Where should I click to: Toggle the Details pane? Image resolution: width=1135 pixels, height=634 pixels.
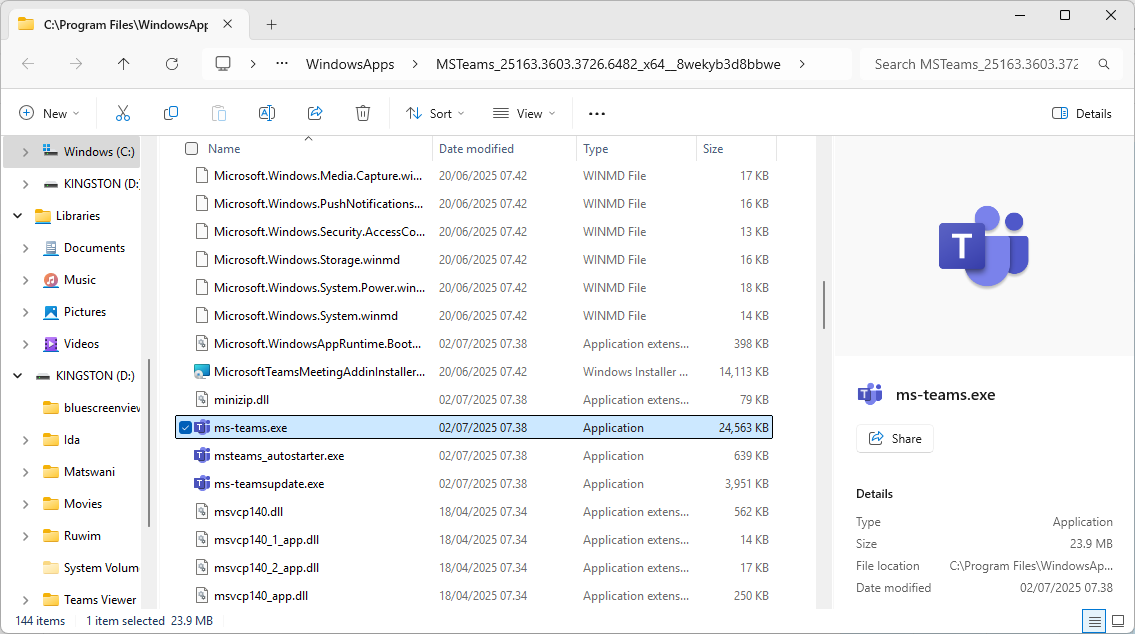pyautogui.click(x=1081, y=113)
